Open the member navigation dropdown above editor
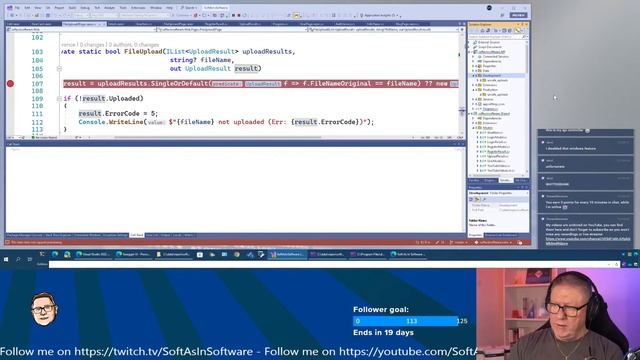Image resolution: width=640 pixels, height=360 pixels. tap(383, 29)
